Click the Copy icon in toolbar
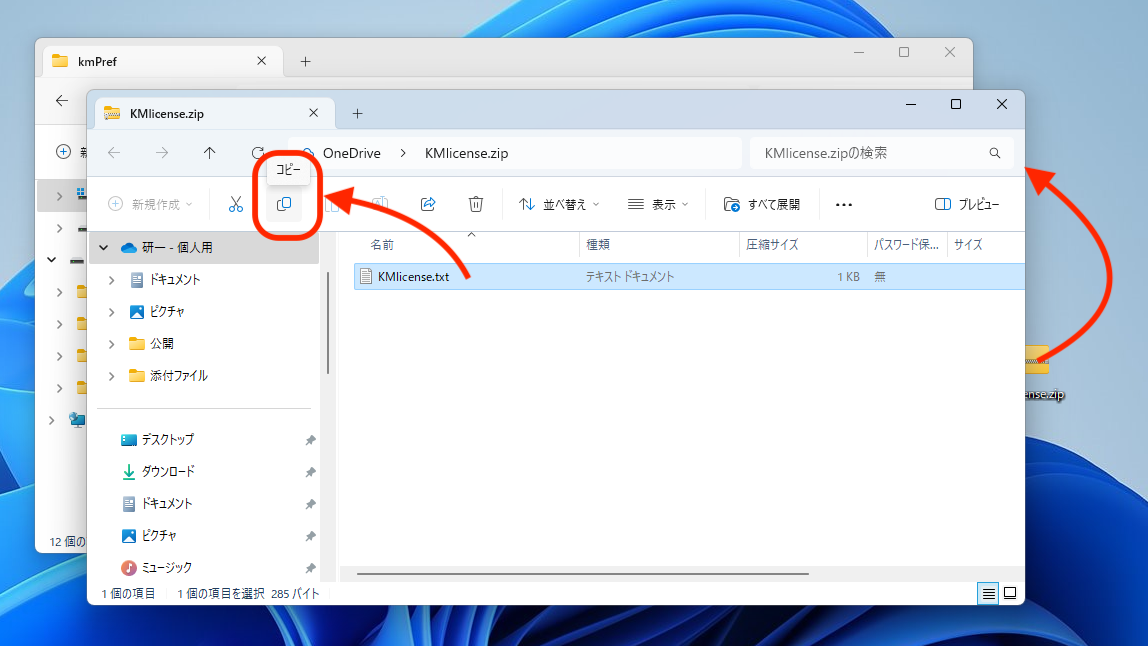The width and height of the screenshot is (1148, 646). (x=284, y=204)
